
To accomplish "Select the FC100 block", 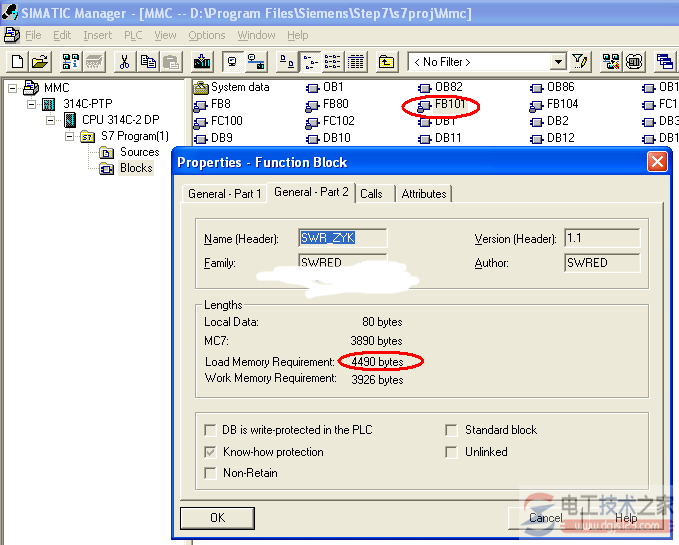I will [218, 121].
